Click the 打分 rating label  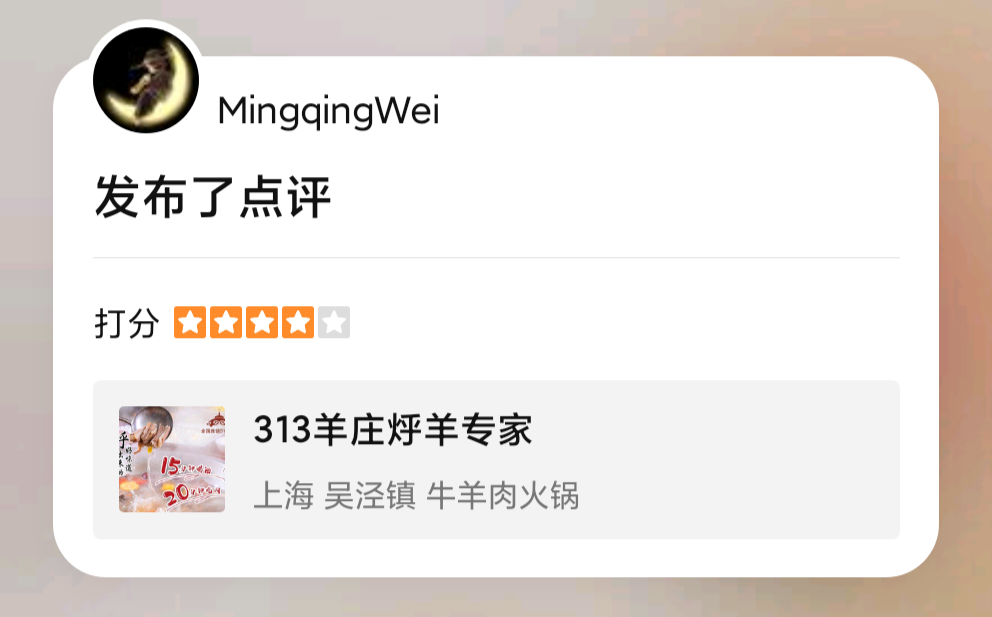pyautogui.click(x=127, y=323)
